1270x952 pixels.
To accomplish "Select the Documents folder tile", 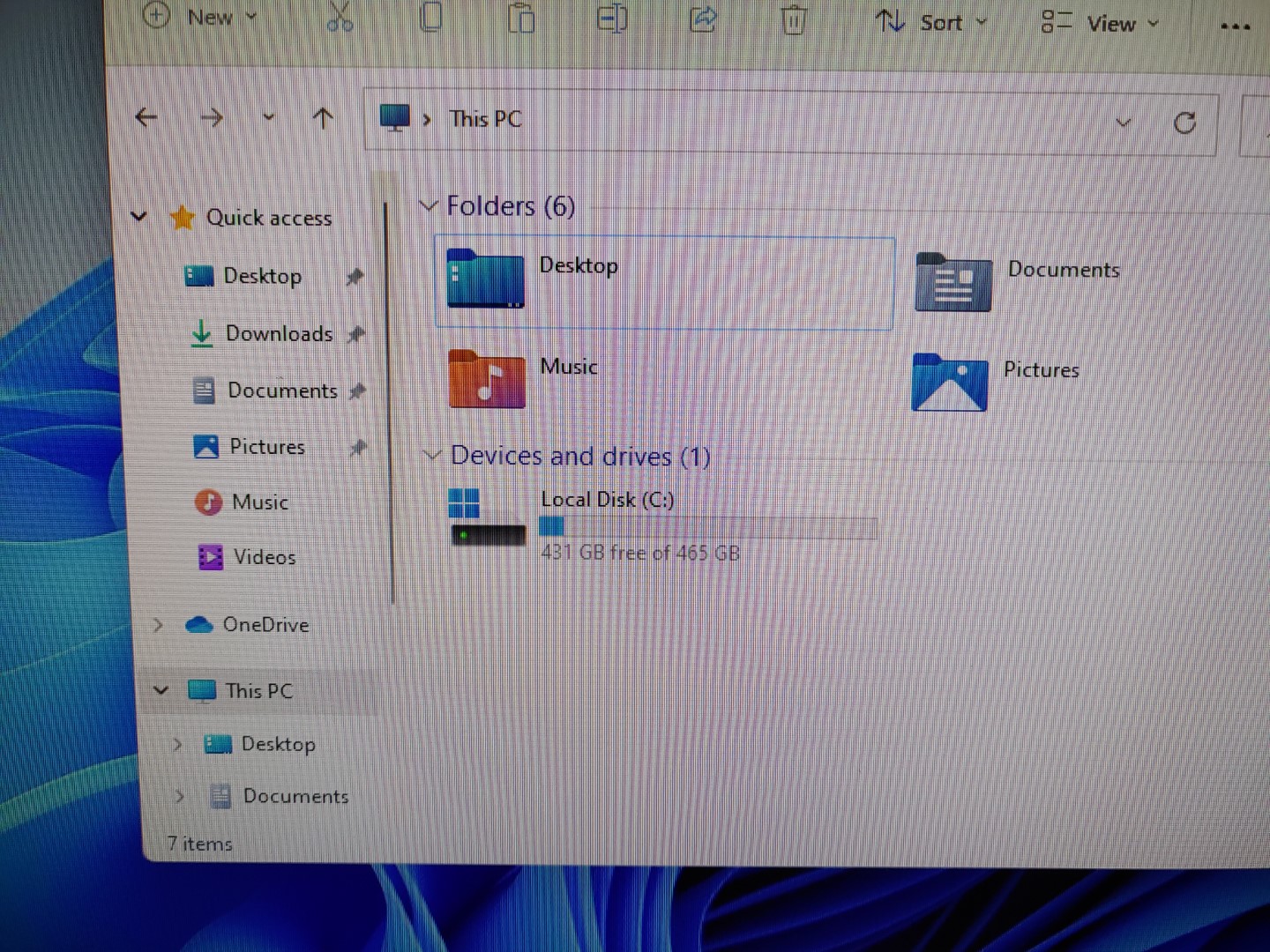I will [x=1019, y=282].
